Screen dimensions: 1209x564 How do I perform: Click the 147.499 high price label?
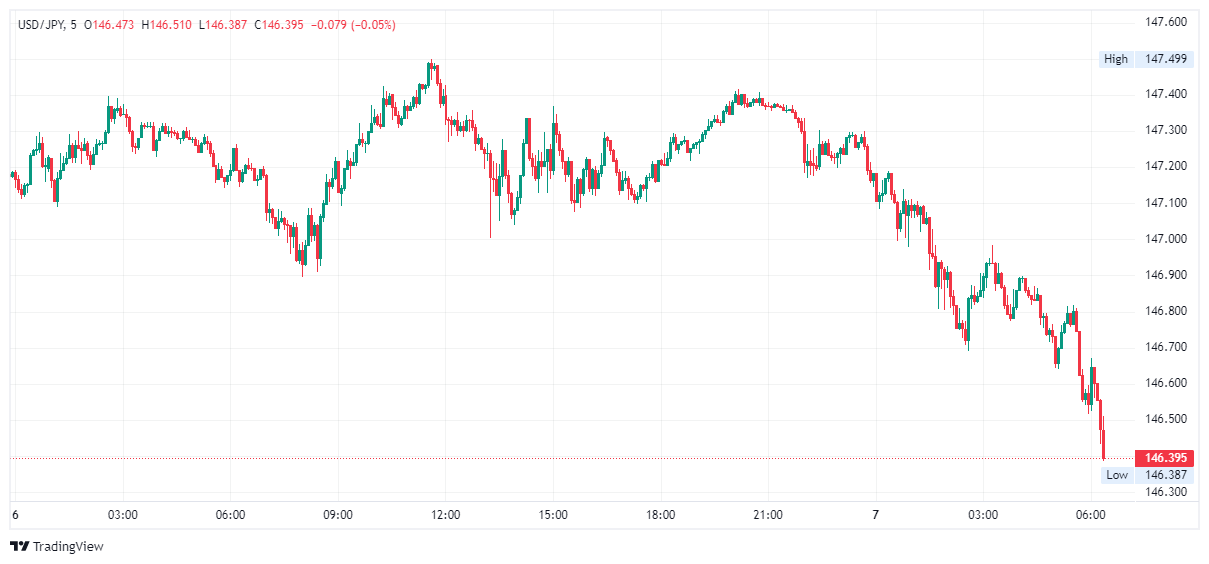coord(1165,59)
